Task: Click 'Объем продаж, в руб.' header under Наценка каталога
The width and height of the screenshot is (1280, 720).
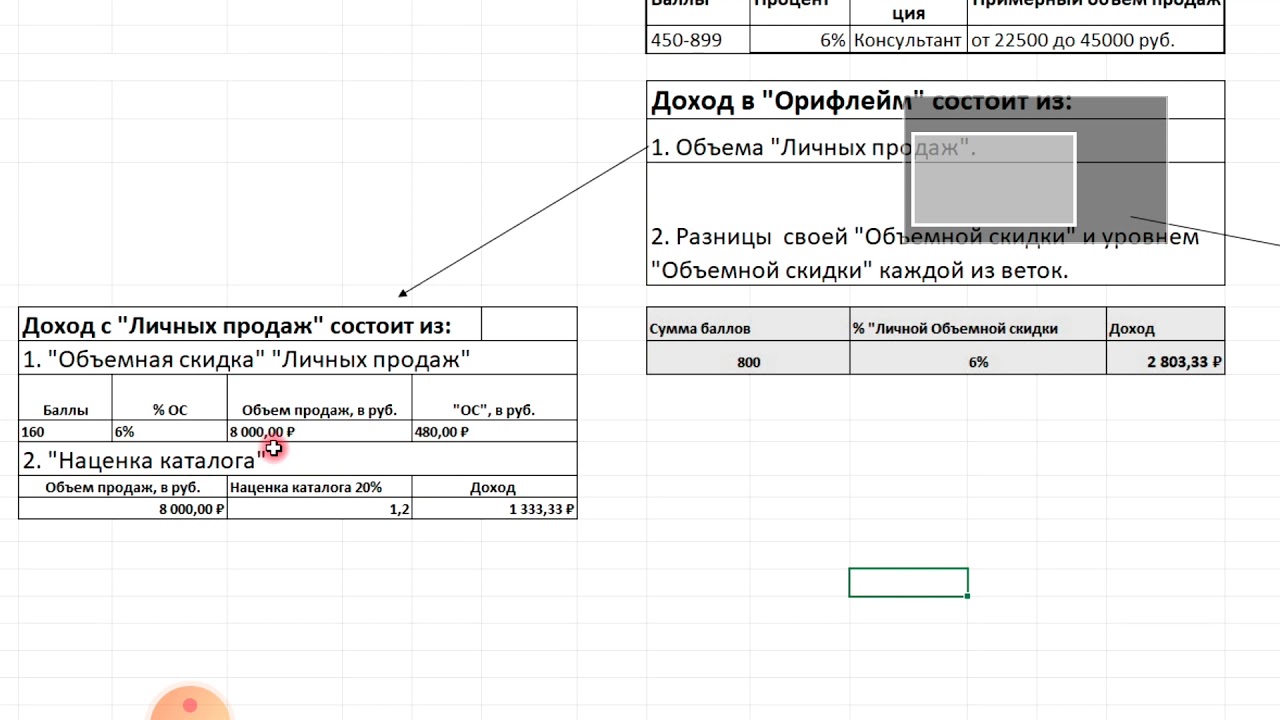Action: point(123,488)
